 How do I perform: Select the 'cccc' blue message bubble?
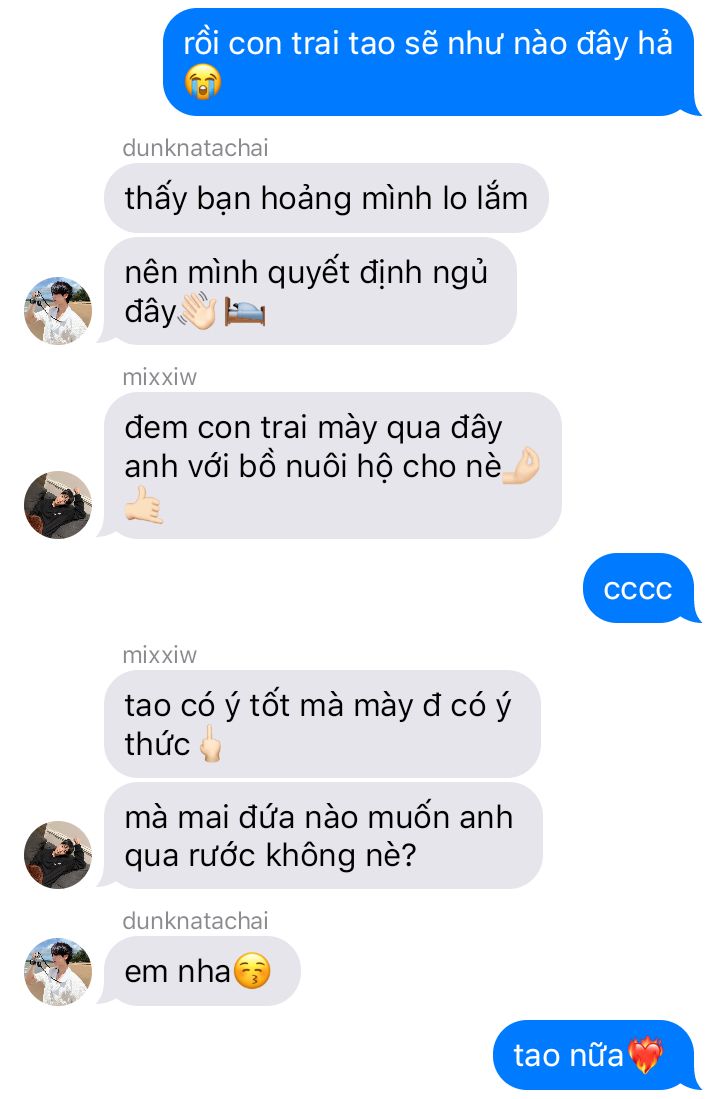point(640,588)
